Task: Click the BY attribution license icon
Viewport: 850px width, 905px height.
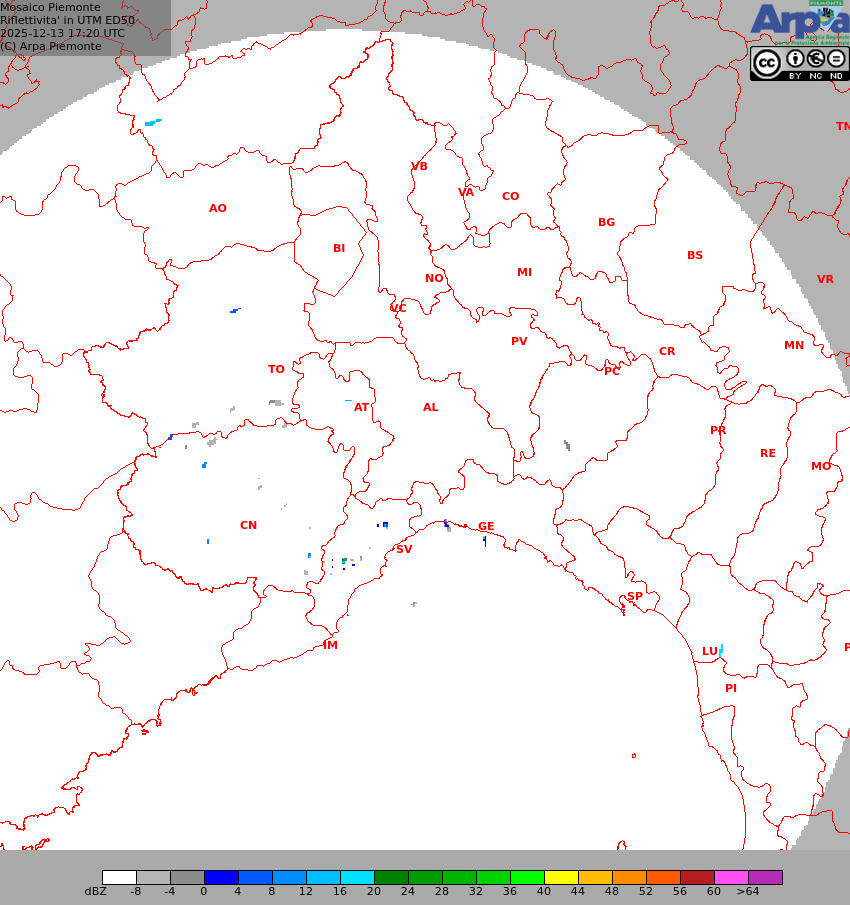Action: (795, 60)
